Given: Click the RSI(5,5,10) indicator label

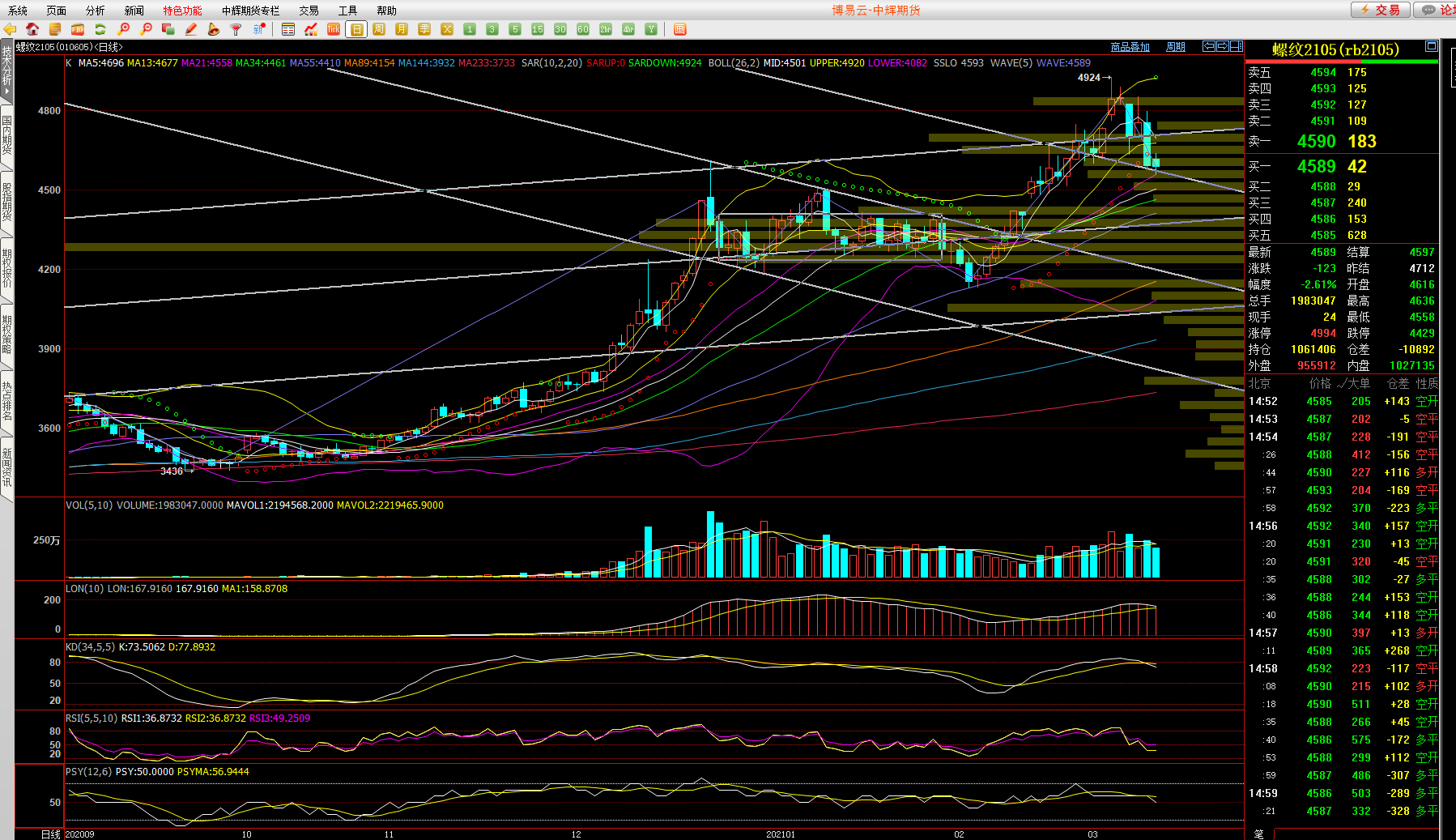Looking at the screenshot, I should 92,718.
